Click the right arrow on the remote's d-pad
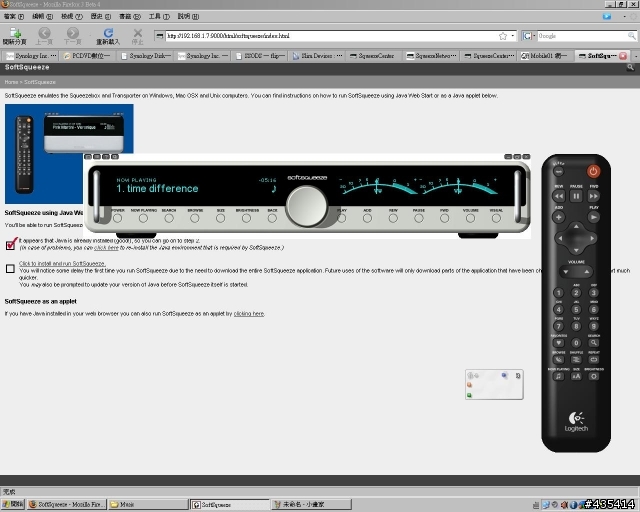Screen dimensions: 640x512 (x=591, y=238)
